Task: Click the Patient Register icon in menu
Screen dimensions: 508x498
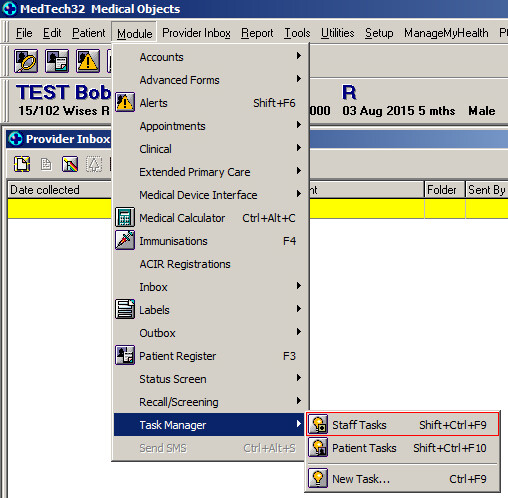Action: click(125, 355)
